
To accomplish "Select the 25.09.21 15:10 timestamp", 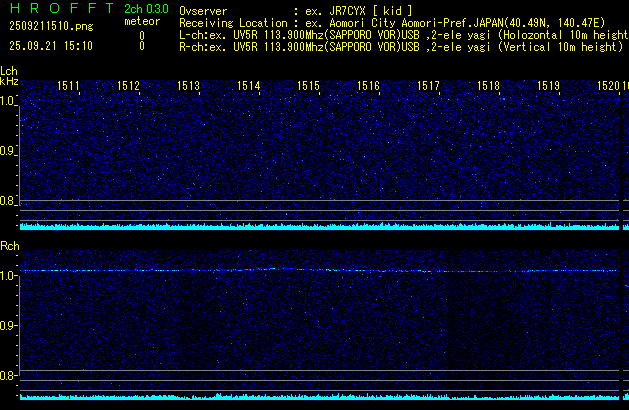I will click(50, 46).
